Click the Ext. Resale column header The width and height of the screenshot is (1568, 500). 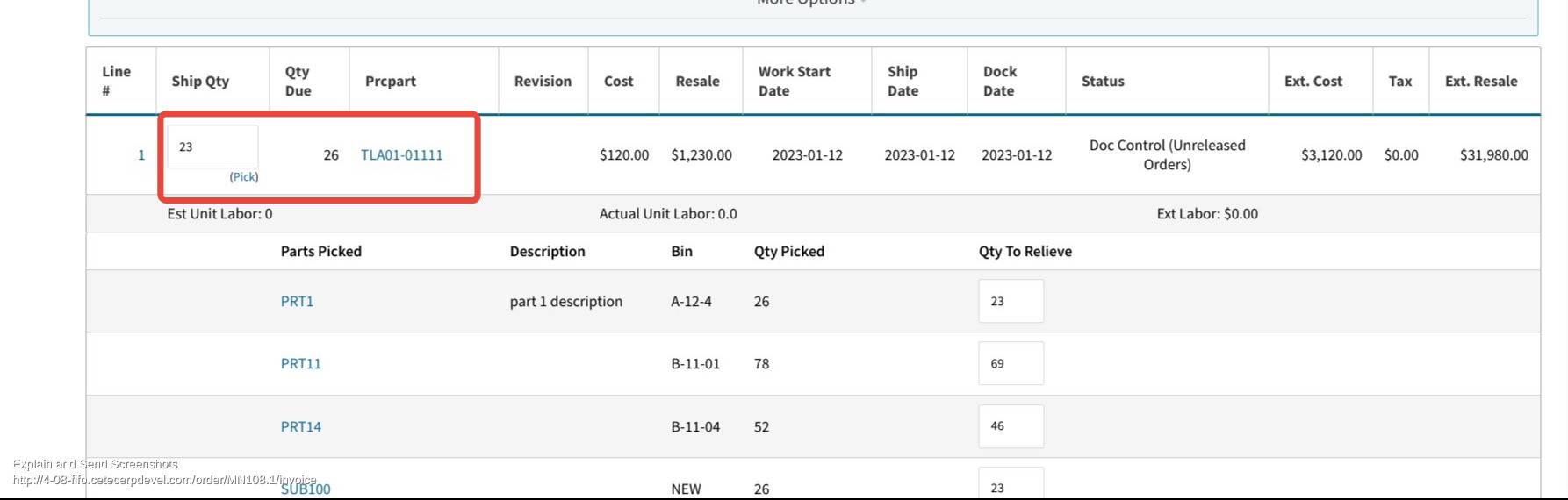pyautogui.click(x=1481, y=81)
